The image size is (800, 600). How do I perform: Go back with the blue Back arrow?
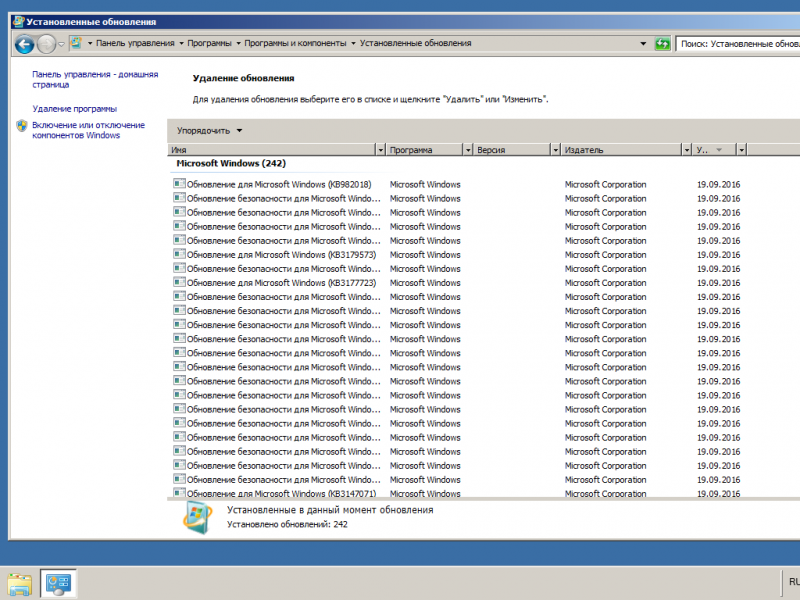pyautogui.click(x=24, y=44)
